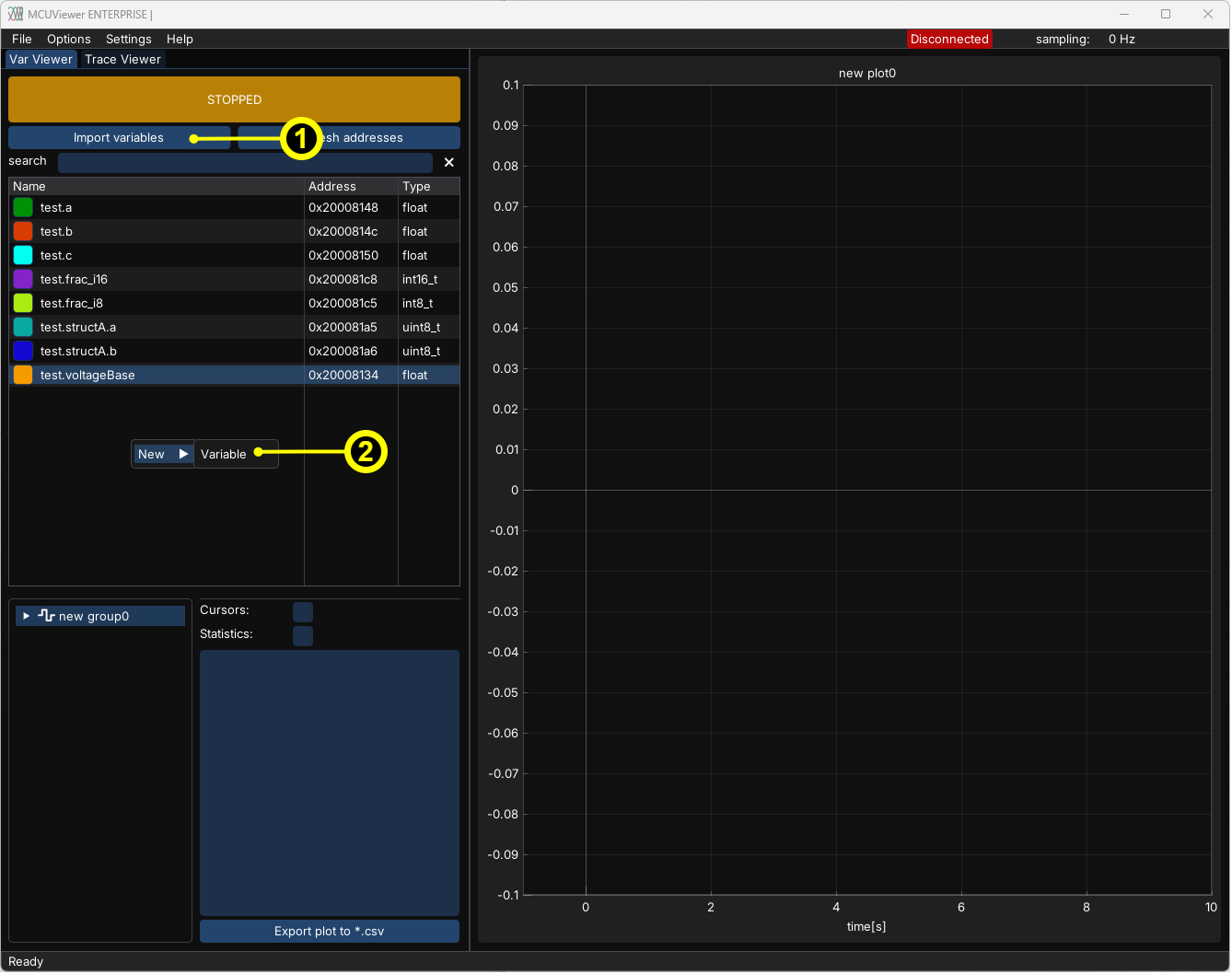Viewport: 1232px width, 974px height.
Task: Click the cyan swatch for test.c
Action: tap(23, 255)
